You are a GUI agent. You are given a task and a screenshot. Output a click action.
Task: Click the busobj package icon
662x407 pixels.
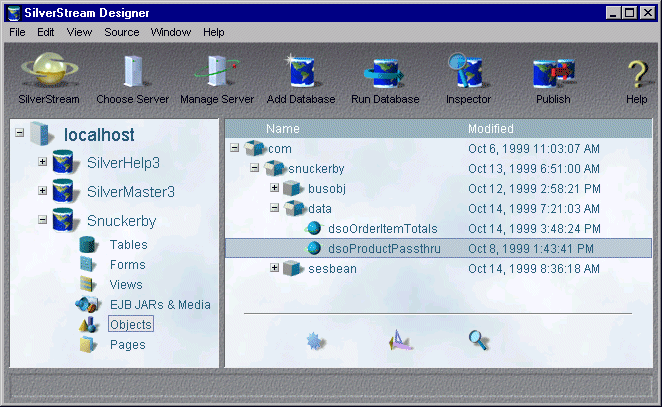pos(293,188)
